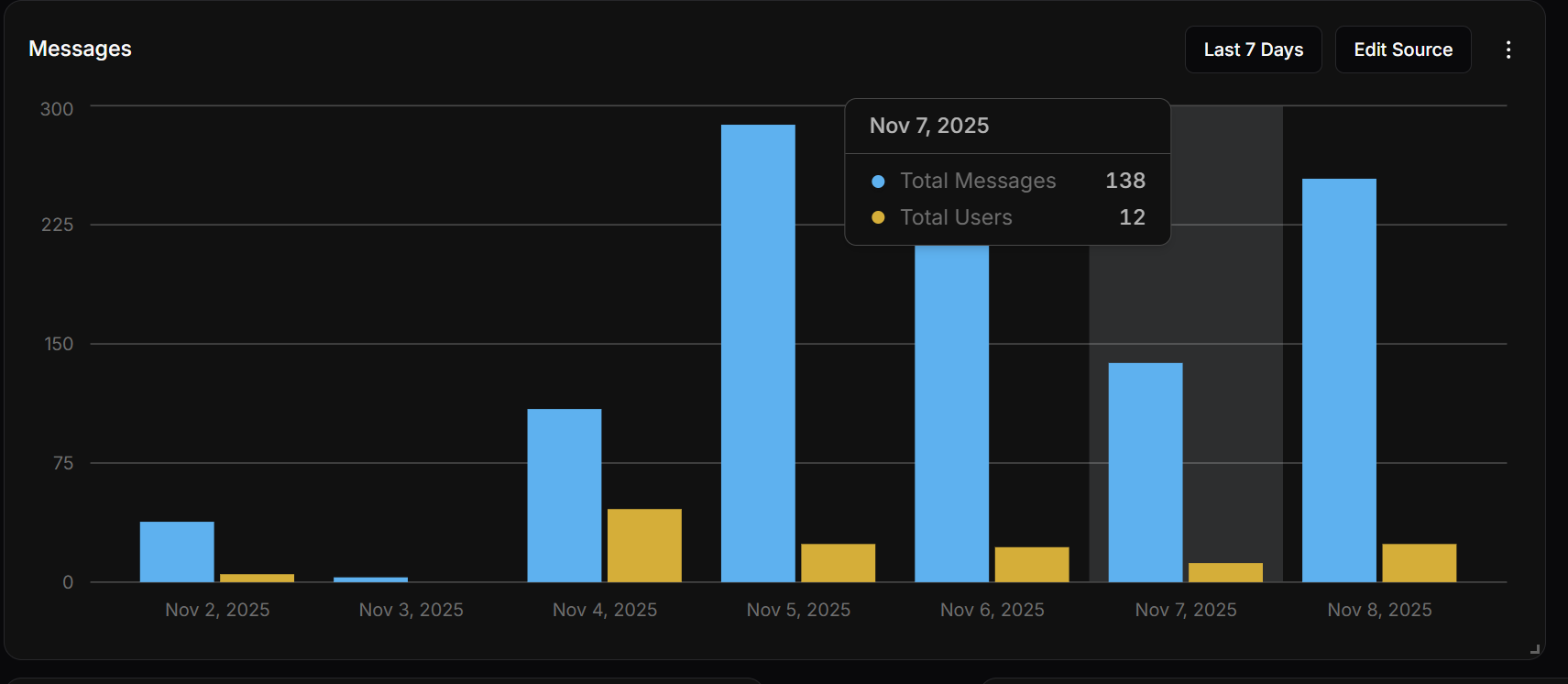
Task: Click the resize handle at the chart corner
Action: [1534, 649]
